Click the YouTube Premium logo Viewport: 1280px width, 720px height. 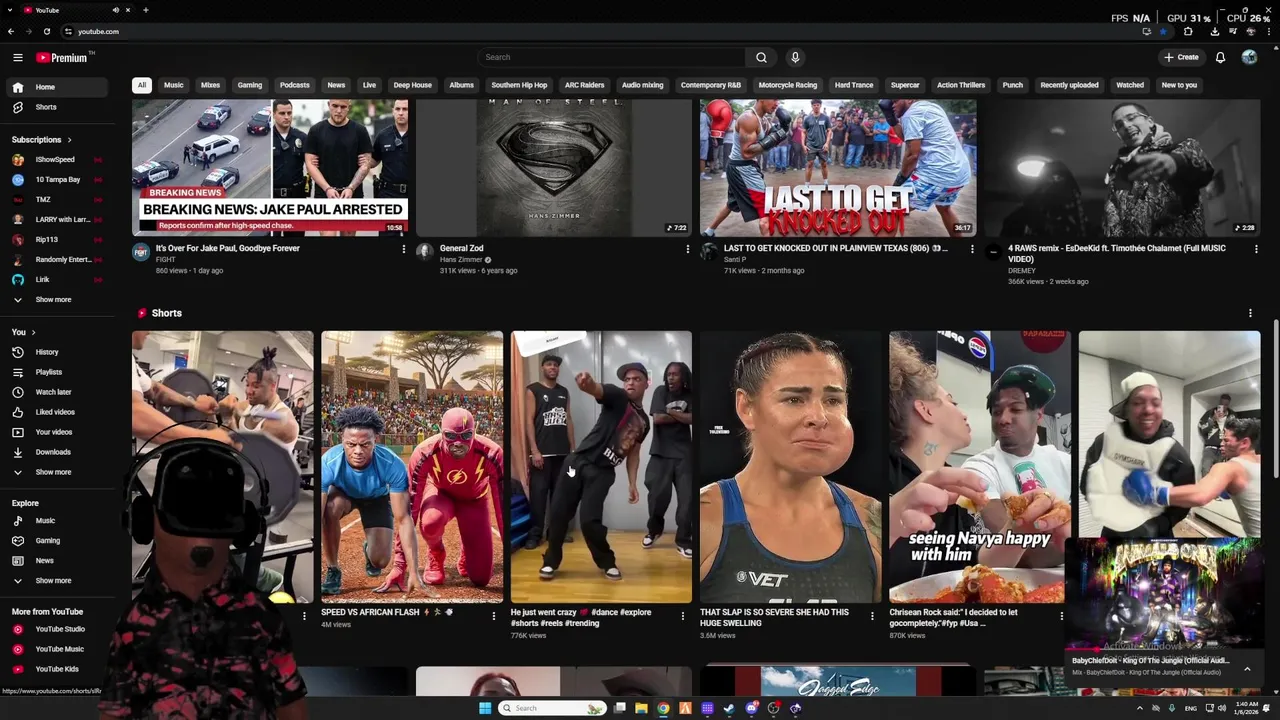point(64,58)
